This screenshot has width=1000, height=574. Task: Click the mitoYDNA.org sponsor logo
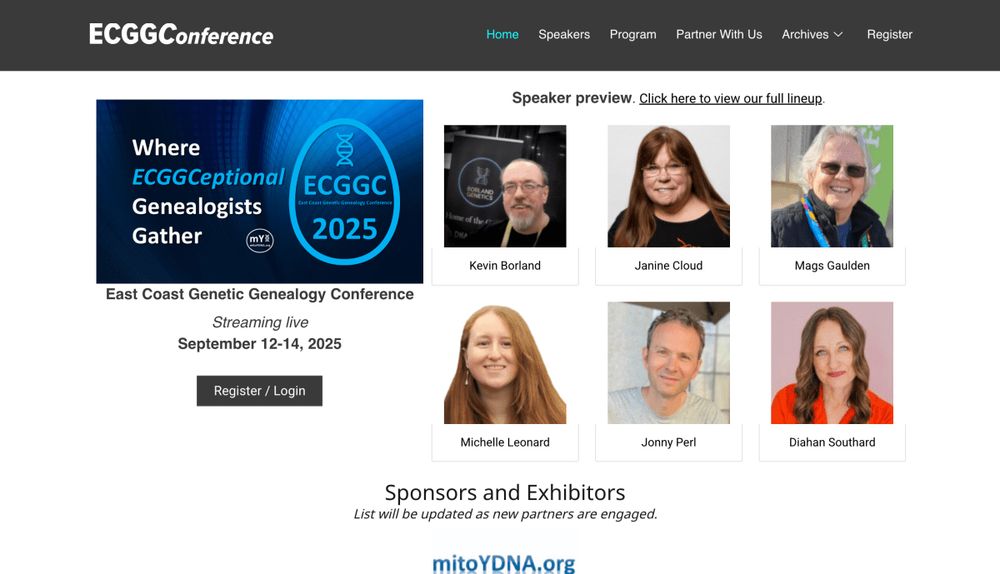pos(504,561)
